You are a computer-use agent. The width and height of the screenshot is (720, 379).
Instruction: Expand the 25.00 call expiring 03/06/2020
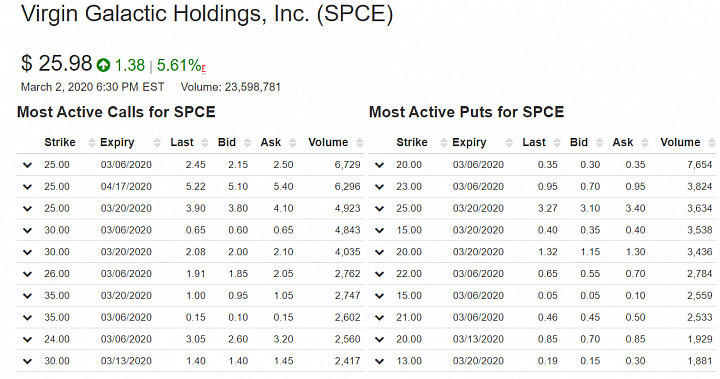tap(28, 165)
